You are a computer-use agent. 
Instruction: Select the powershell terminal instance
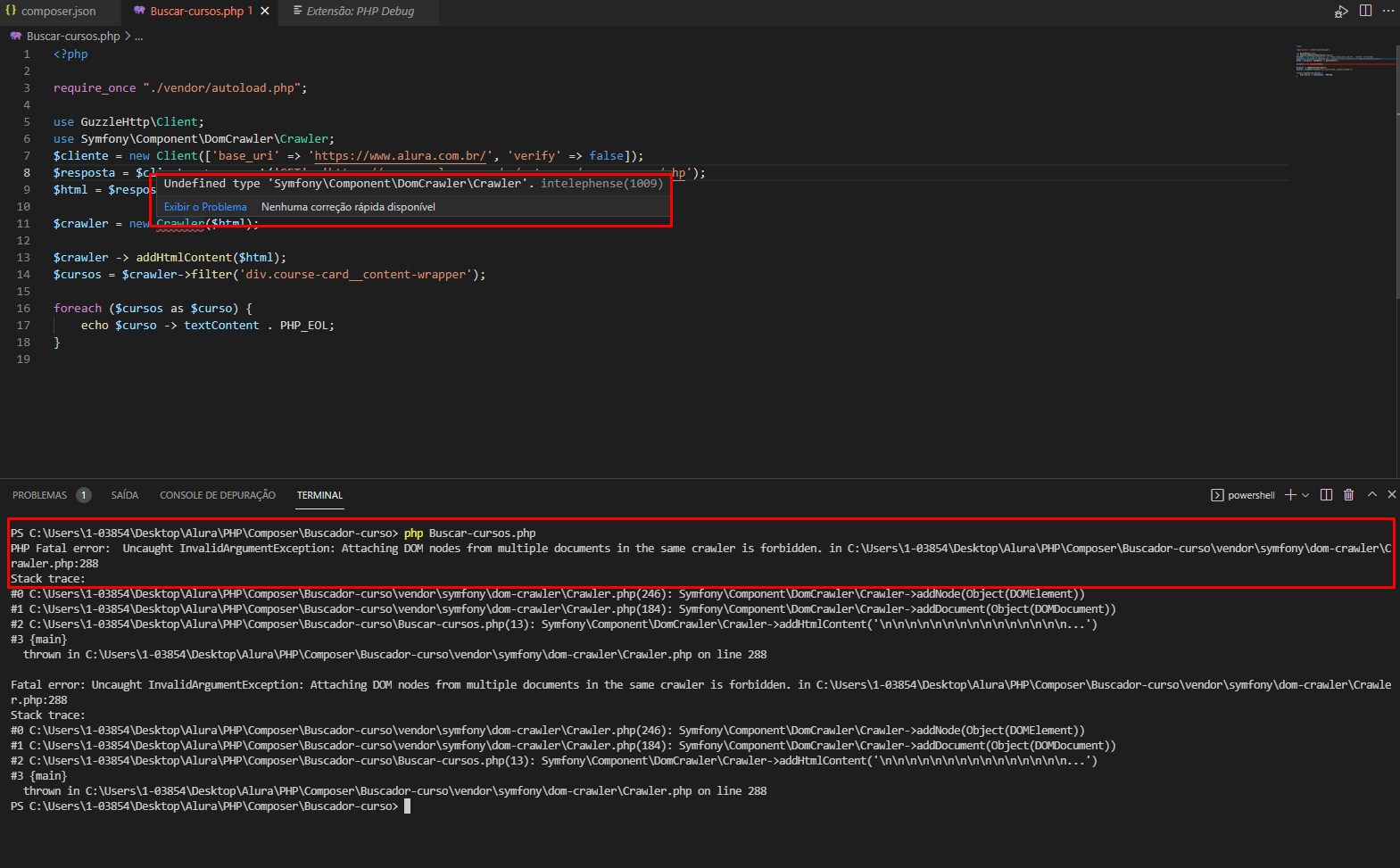(1243, 495)
